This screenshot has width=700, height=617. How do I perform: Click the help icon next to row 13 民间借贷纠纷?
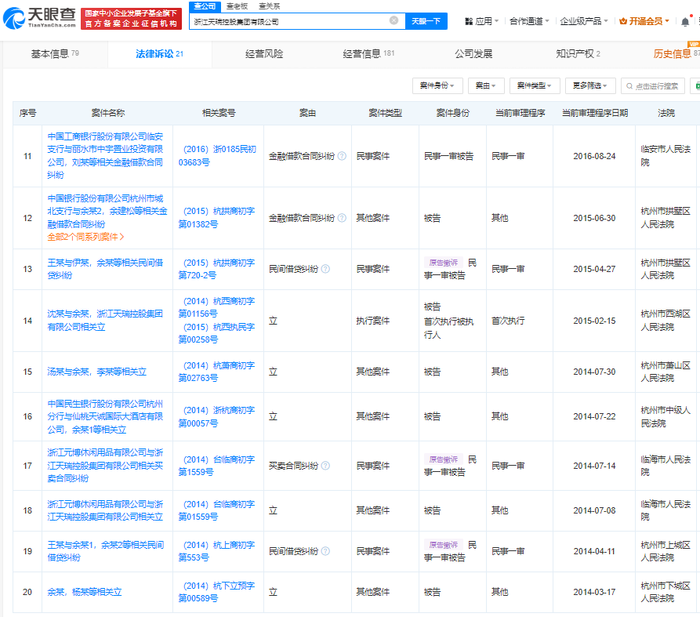[325, 269]
